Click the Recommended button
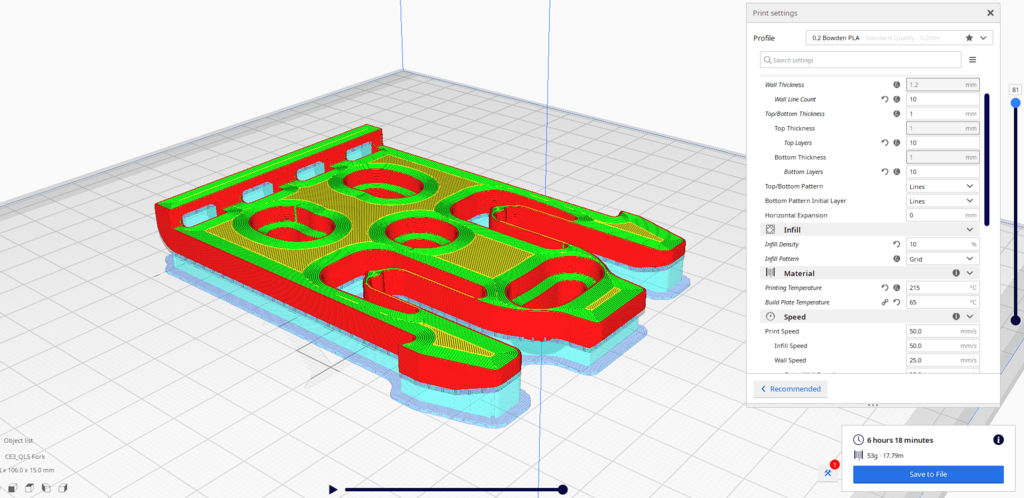This screenshot has width=1024, height=498. click(x=790, y=389)
